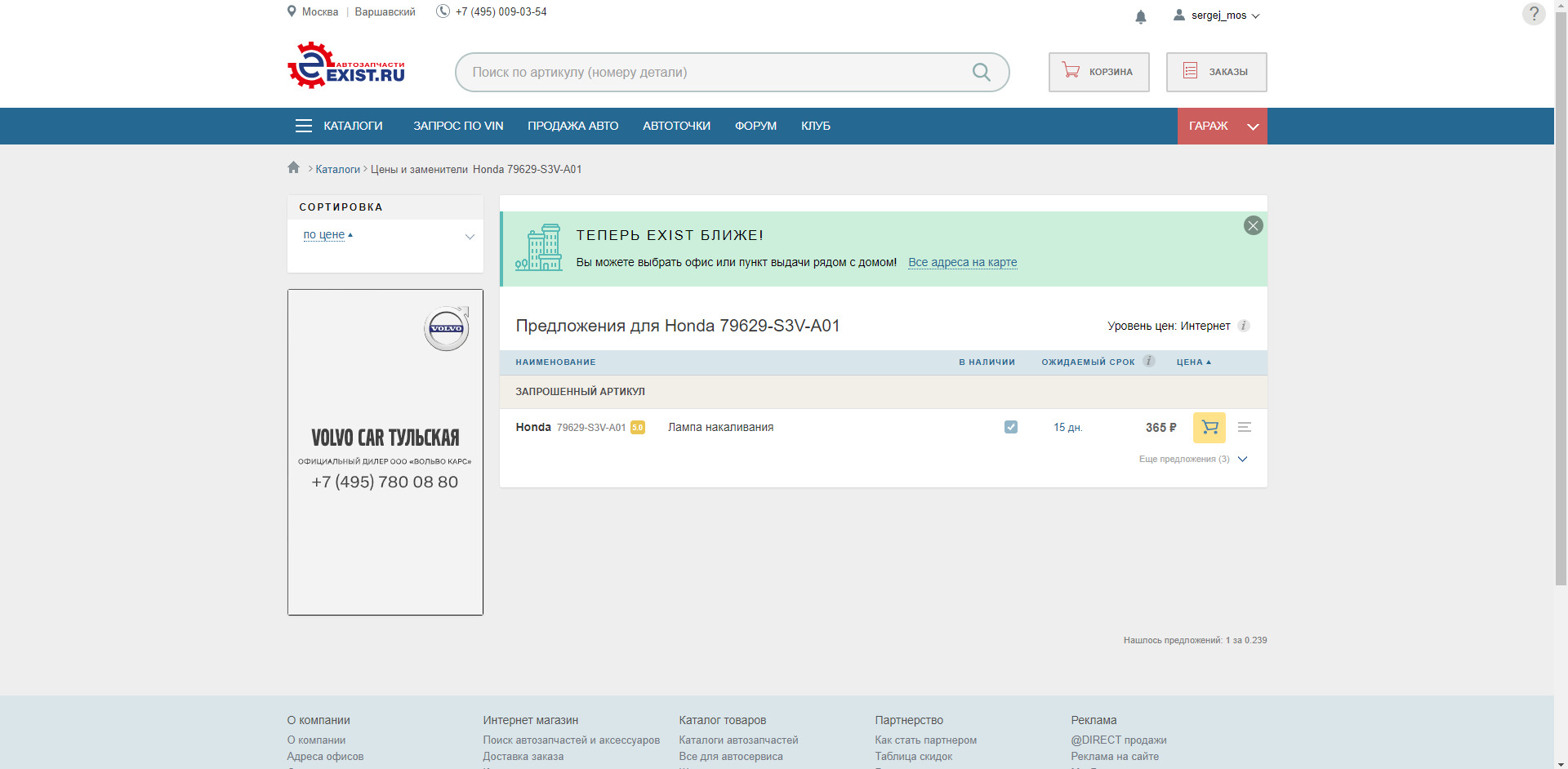Image resolution: width=1568 pixels, height=769 pixels.
Task: Click the Лампа накаливания description
Action: tap(720, 427)
